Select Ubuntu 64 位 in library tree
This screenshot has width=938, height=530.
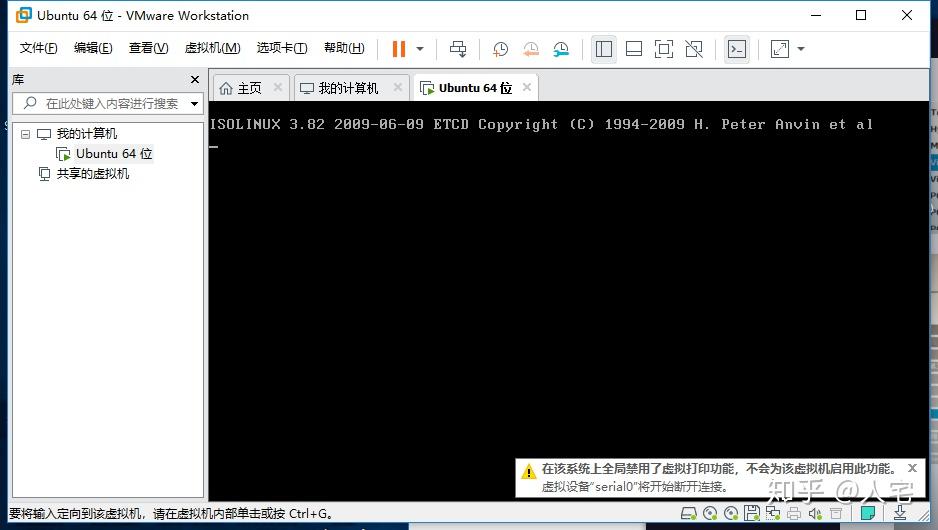point(113,154)
